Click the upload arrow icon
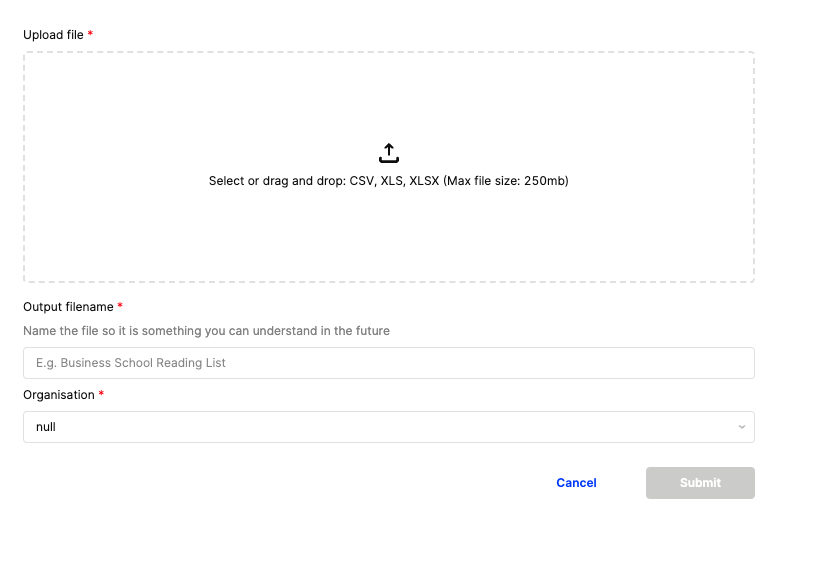 pyautogui.click(x=389, y=153)
